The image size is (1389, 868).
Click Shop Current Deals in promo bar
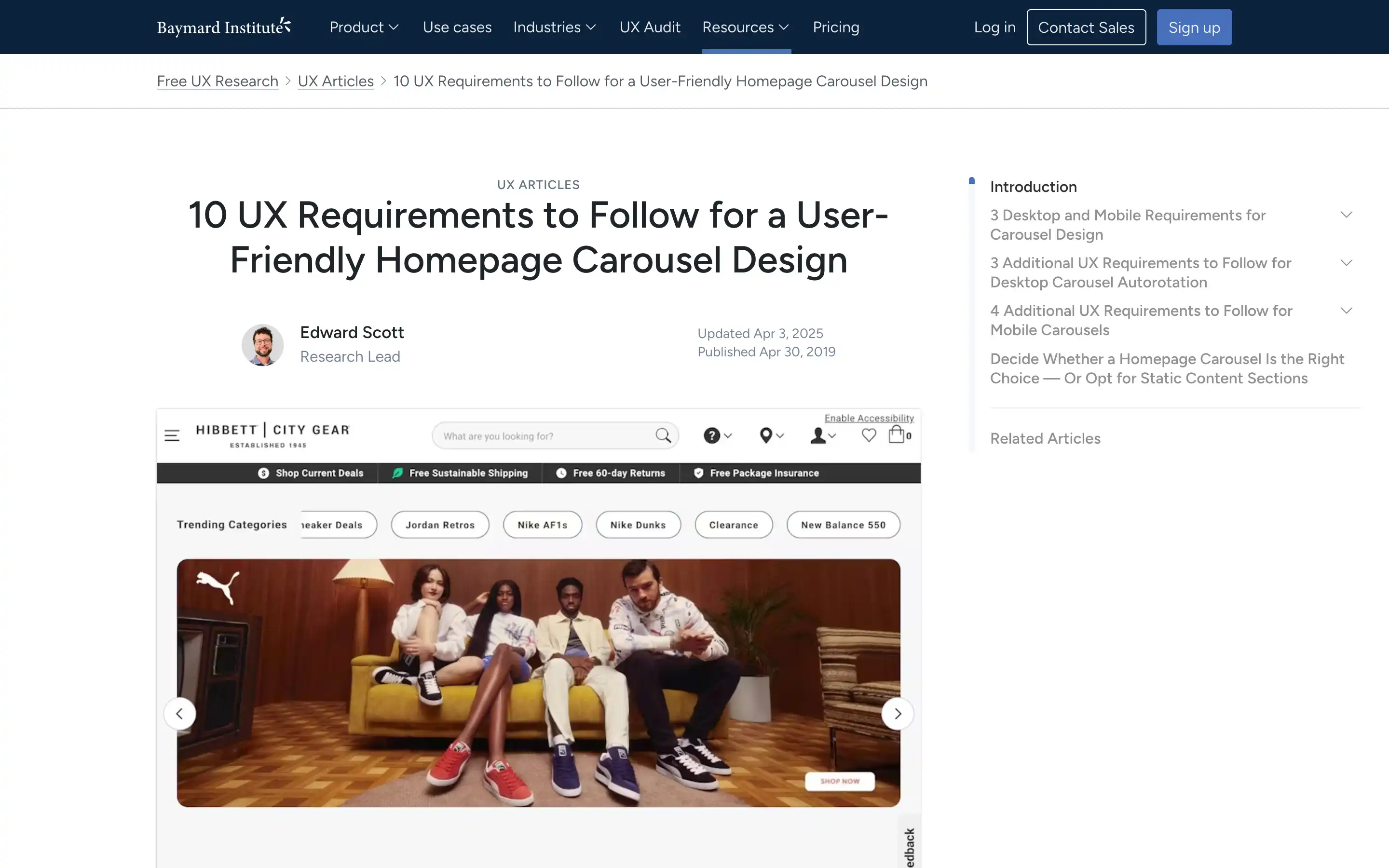(x=319, y=473)
